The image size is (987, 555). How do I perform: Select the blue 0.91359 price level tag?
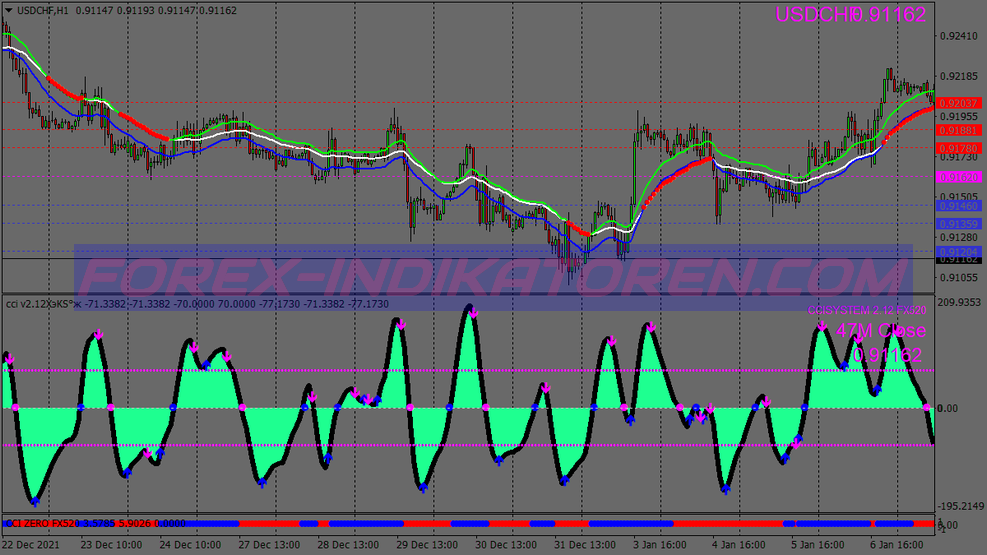pos(960,224)
